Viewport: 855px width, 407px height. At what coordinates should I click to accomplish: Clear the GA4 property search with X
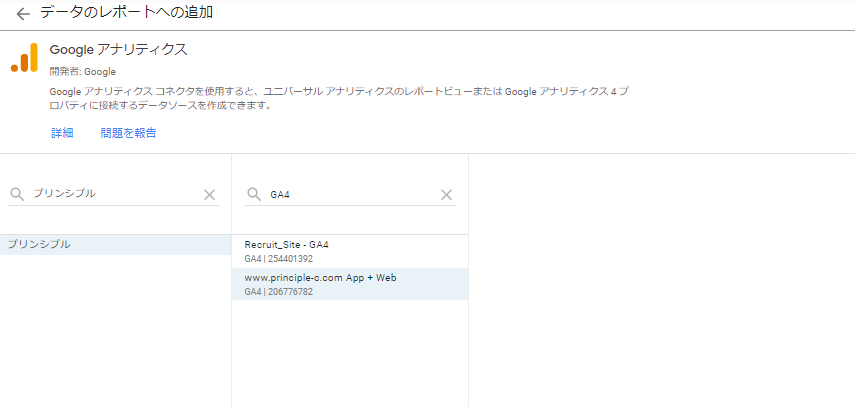[446, 195]
